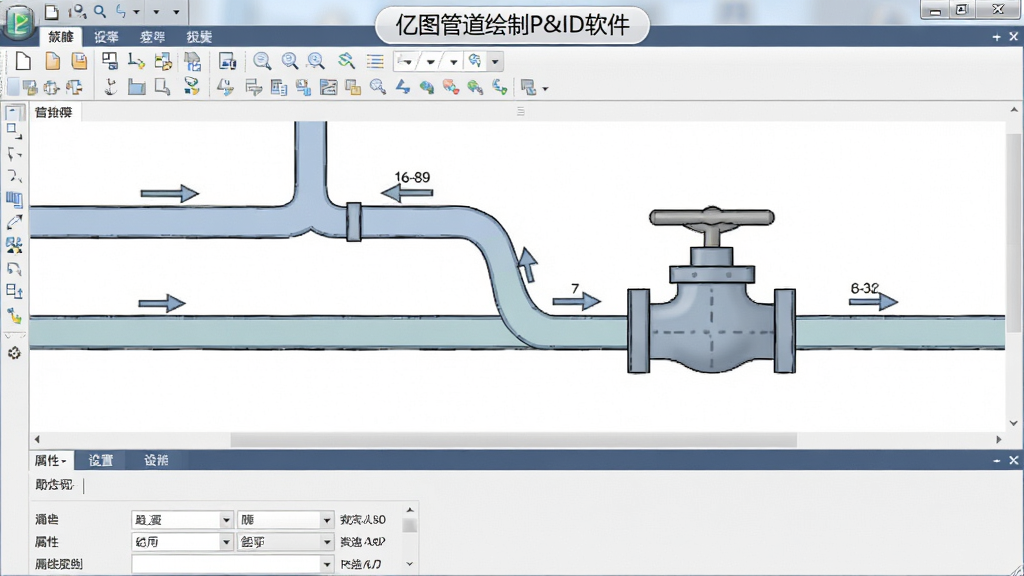Click the horizontal lines list icon
This screenshot has height=576, width=1024.
375,61
